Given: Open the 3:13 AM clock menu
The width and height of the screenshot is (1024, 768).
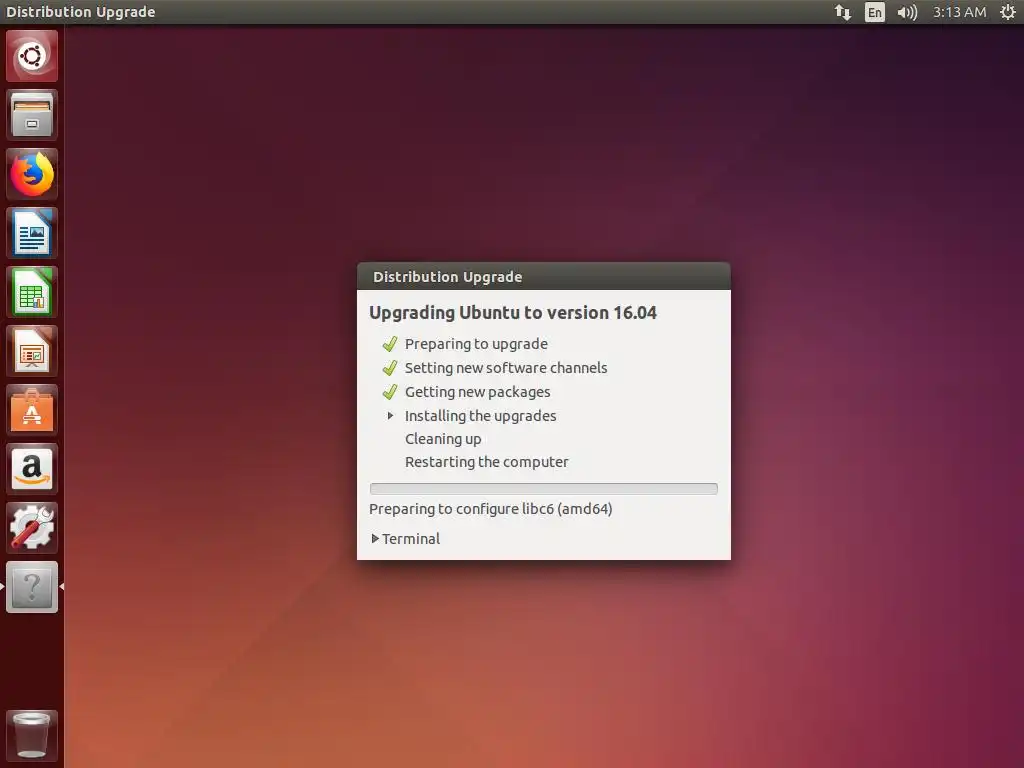Looking at the screenshot, I should tap(959, 12).
